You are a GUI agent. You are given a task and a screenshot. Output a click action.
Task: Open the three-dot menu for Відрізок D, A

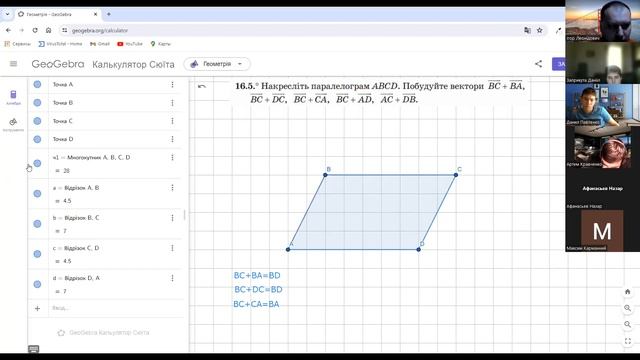172,278
